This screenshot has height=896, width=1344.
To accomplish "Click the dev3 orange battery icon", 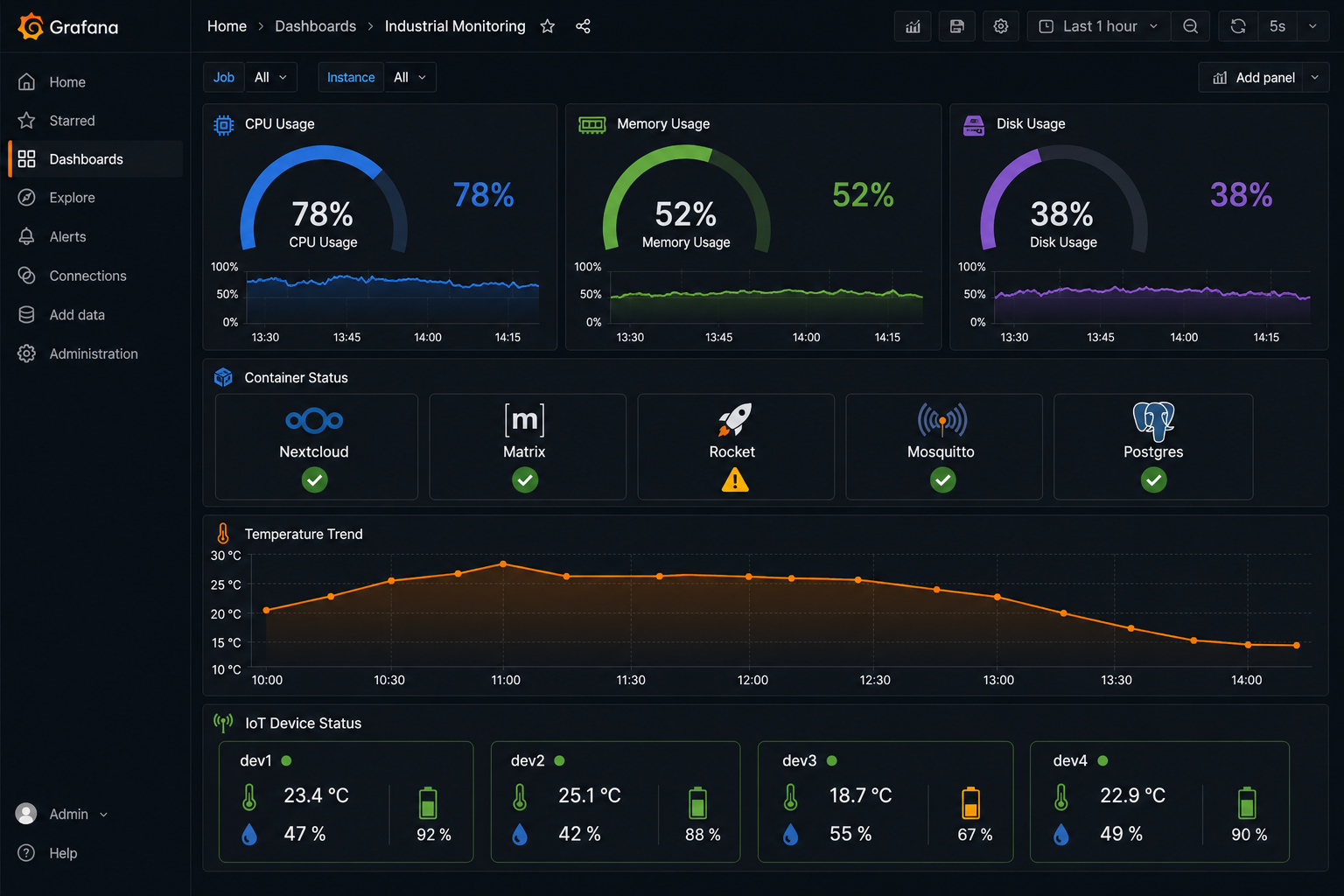I will point(970,802).
